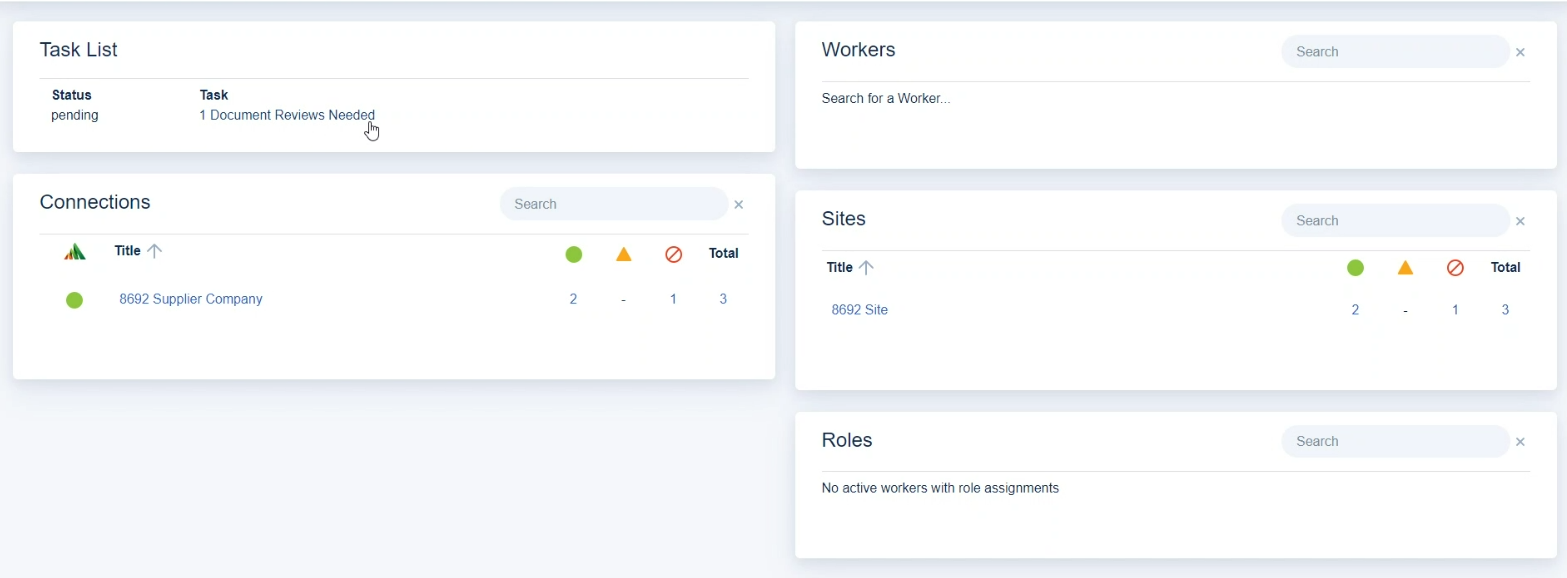
Task: Click the red non-compliant icon in Connections header
Action: (x=673, y=255)
